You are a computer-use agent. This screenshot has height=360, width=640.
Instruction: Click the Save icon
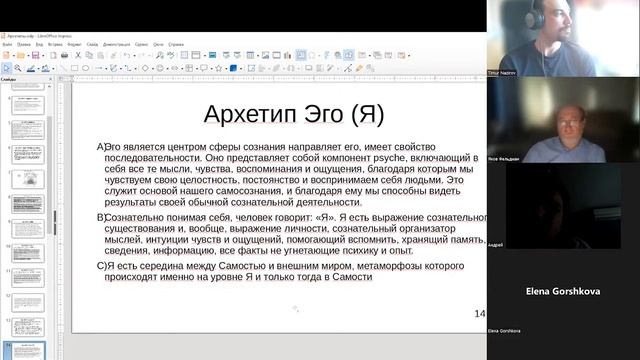36,55
